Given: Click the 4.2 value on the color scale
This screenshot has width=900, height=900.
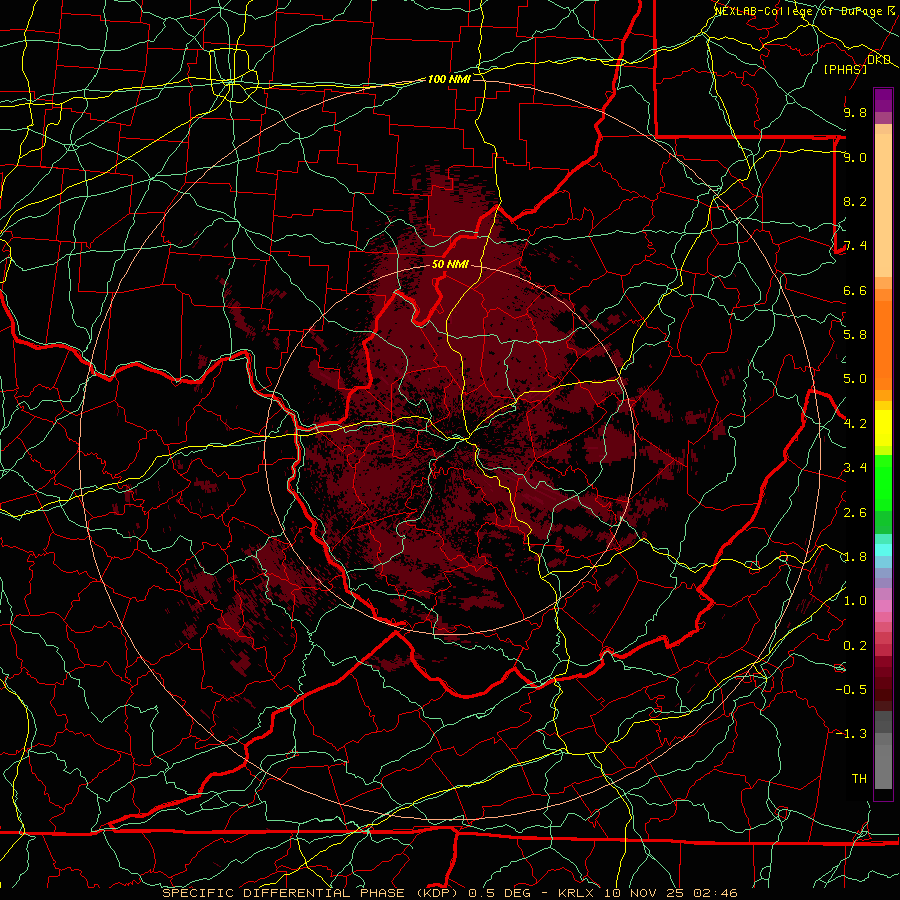Looking at the screenshot, I should (855, 424).
